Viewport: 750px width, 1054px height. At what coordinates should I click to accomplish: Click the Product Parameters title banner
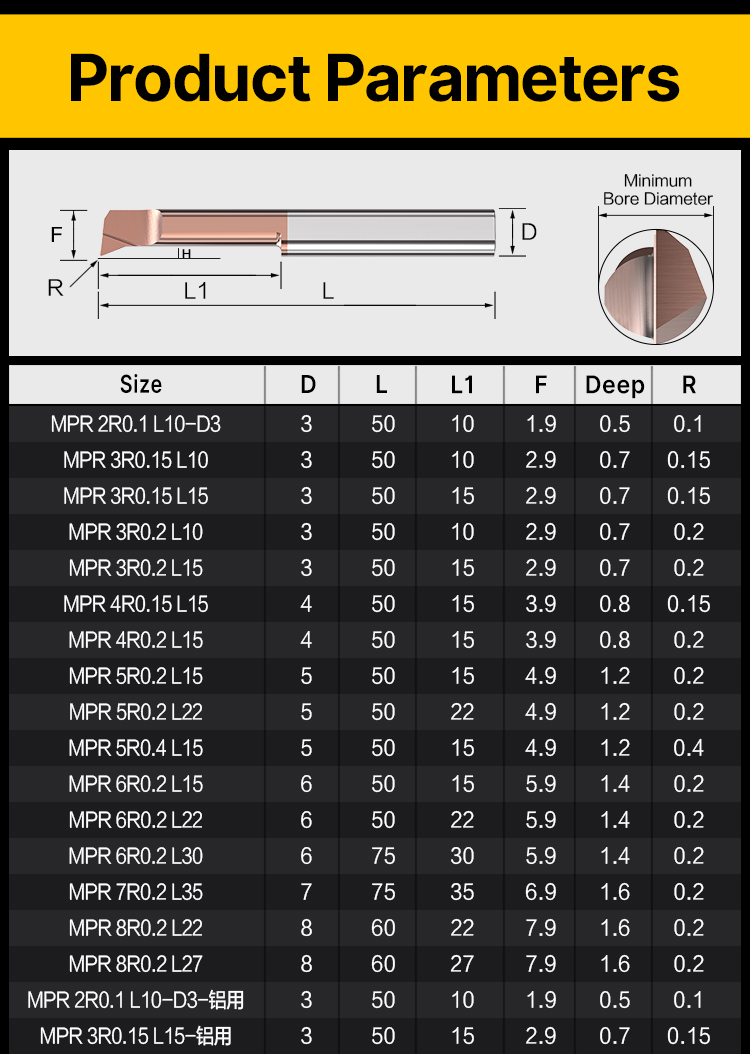coord(374,77)
